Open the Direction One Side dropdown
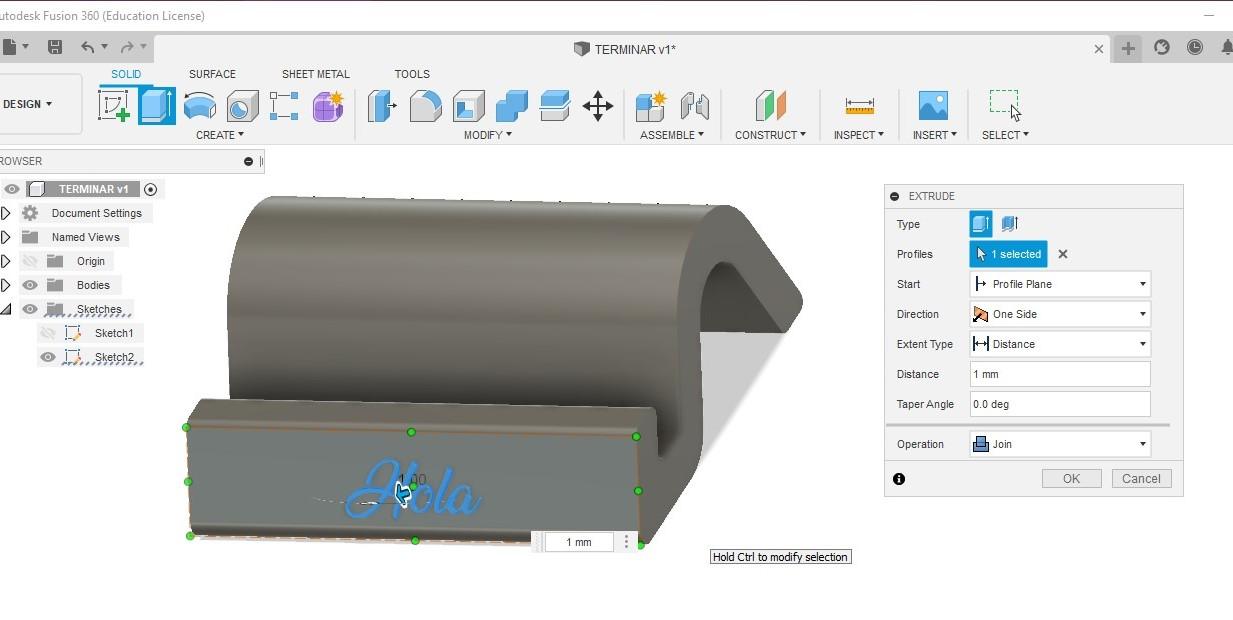The image size is (1233, 620). pyautogui.click(x=1060, y=314)
